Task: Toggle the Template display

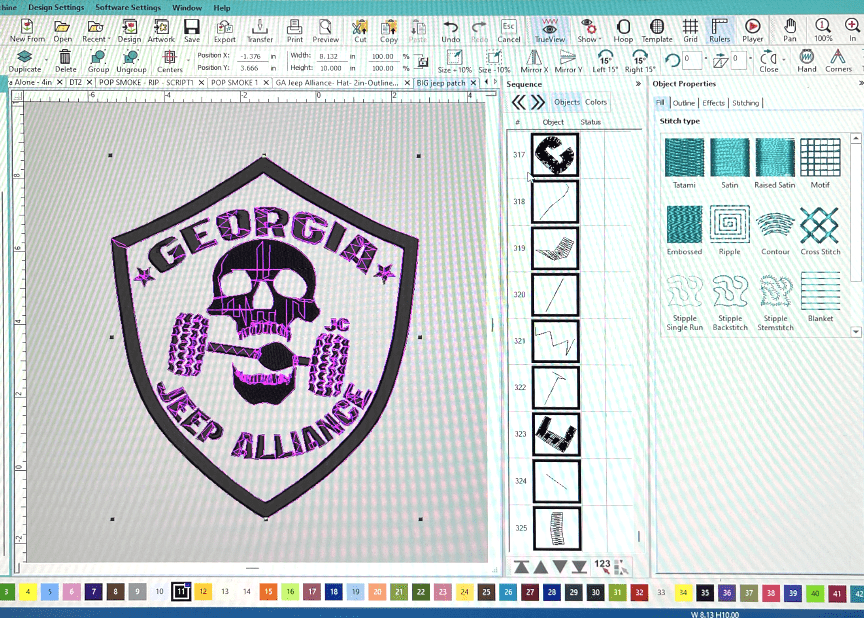Action: coord(657,30)
